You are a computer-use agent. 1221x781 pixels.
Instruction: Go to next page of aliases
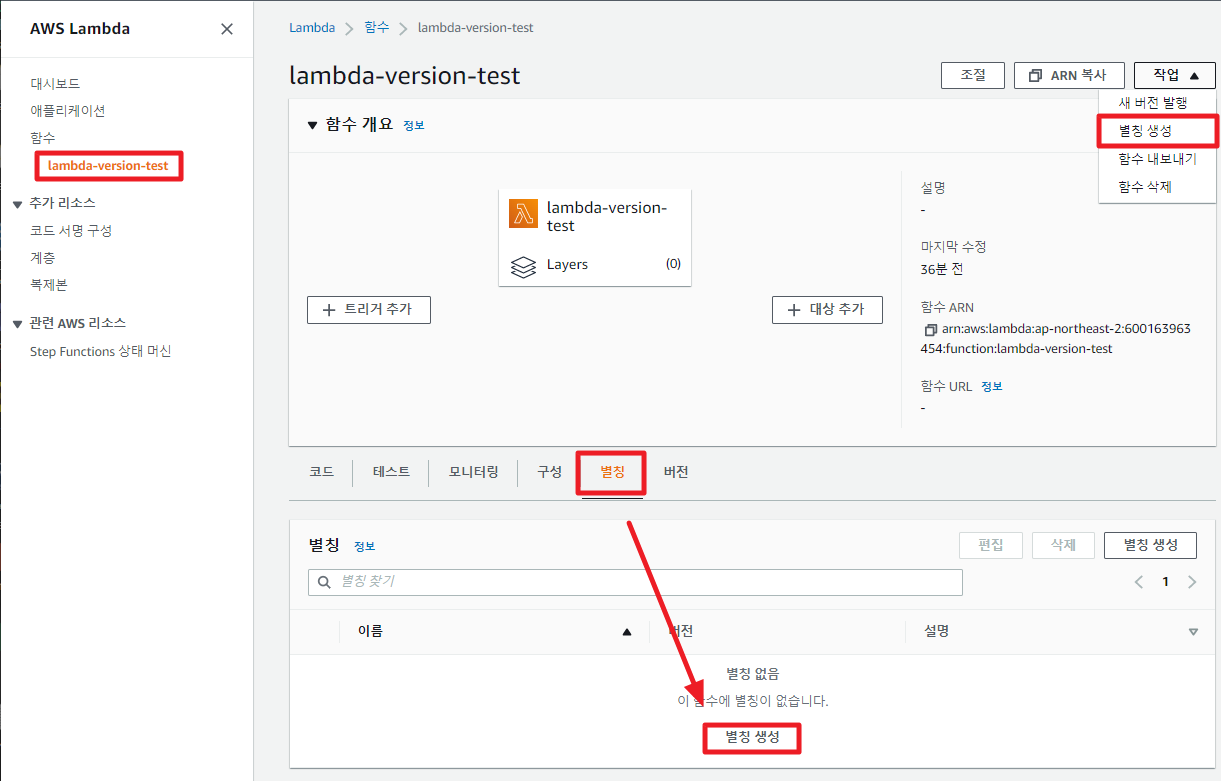click(1192, 582)
